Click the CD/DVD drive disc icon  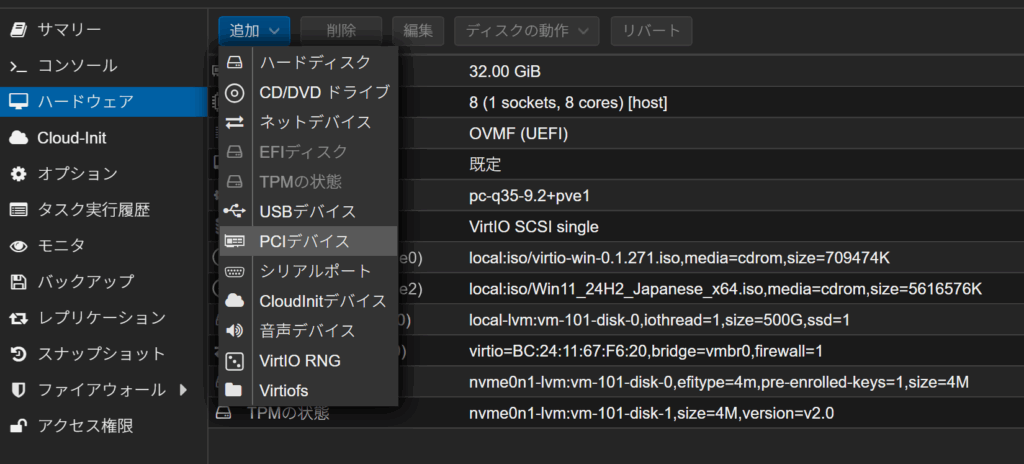click(x=235, y=93)
